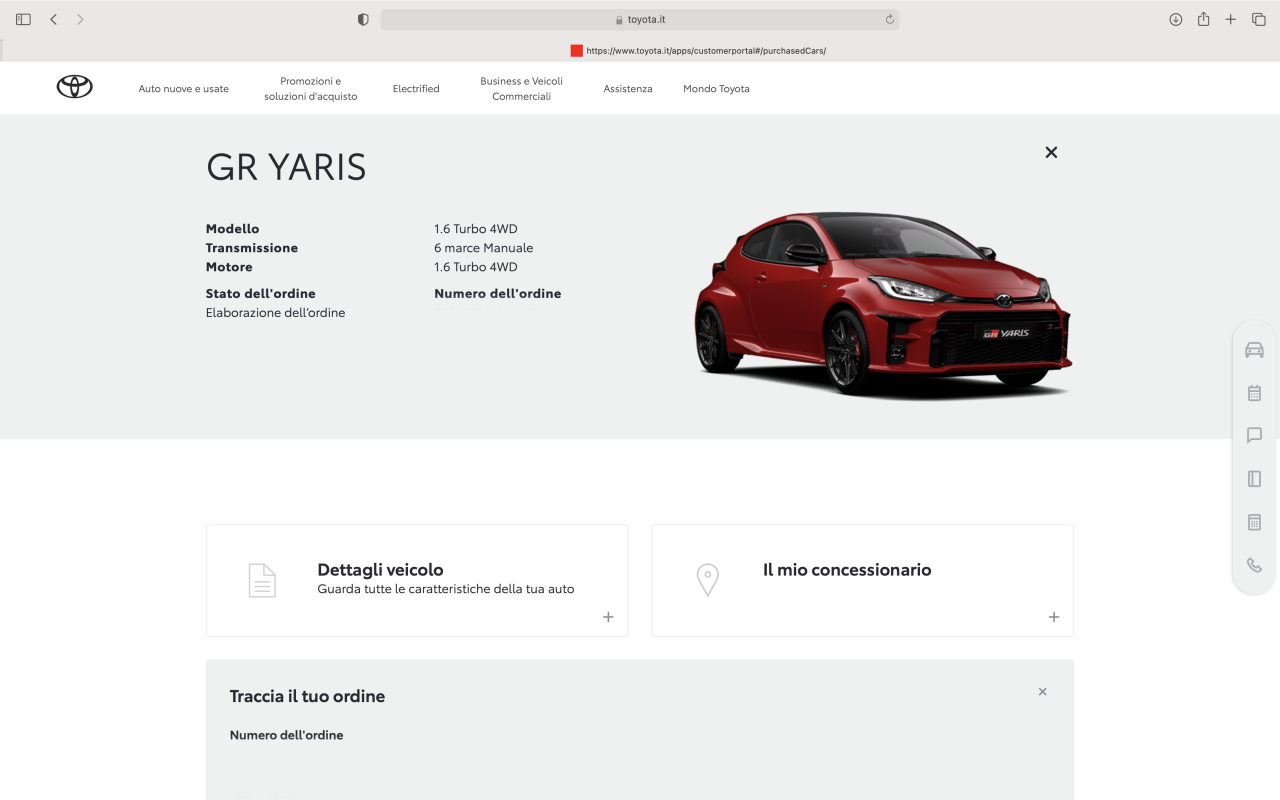
Task: Close the Traccia il tuo ordine section
Action: 1042,692
